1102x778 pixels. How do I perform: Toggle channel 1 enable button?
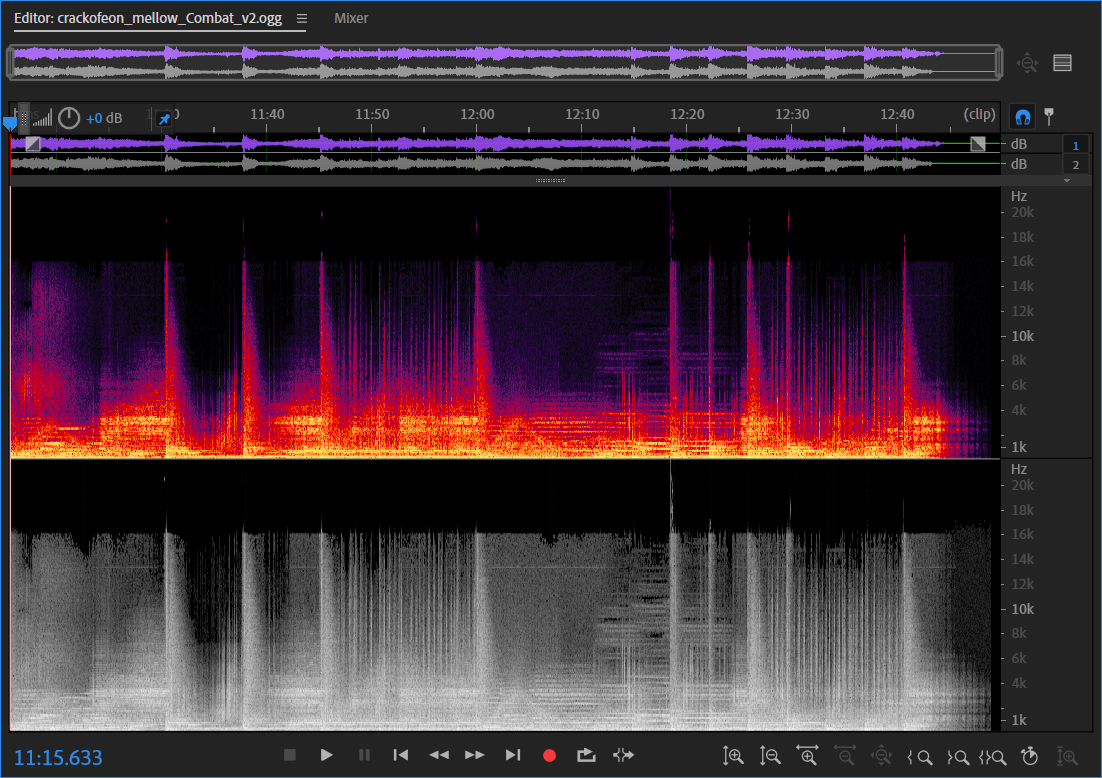click(1075, 145)
